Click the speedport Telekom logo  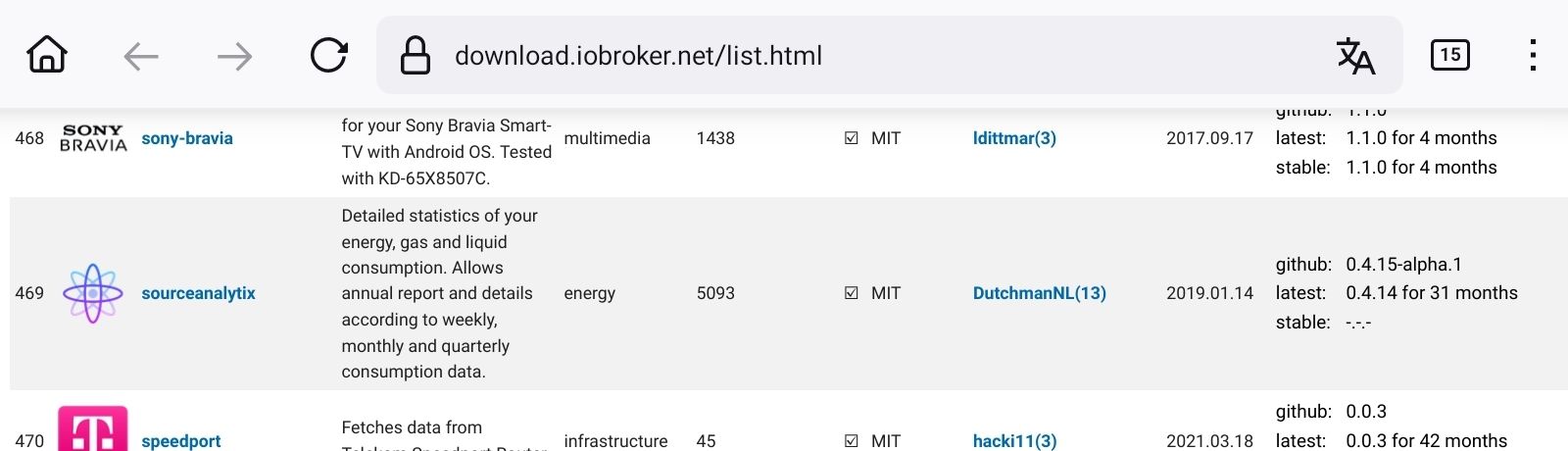click(x=93, y=431)
